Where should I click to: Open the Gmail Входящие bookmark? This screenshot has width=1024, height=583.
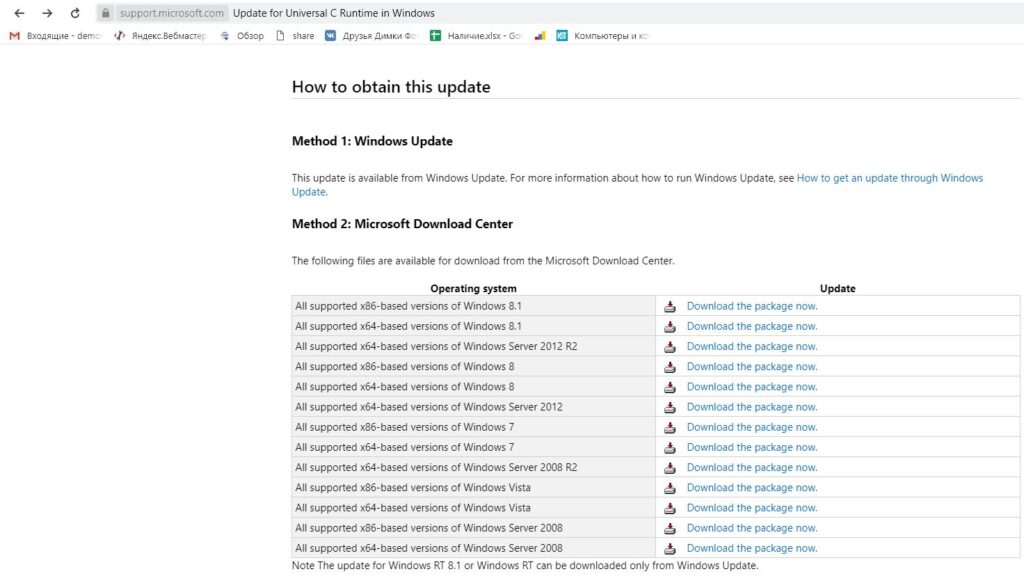click(x=56, y=36)
